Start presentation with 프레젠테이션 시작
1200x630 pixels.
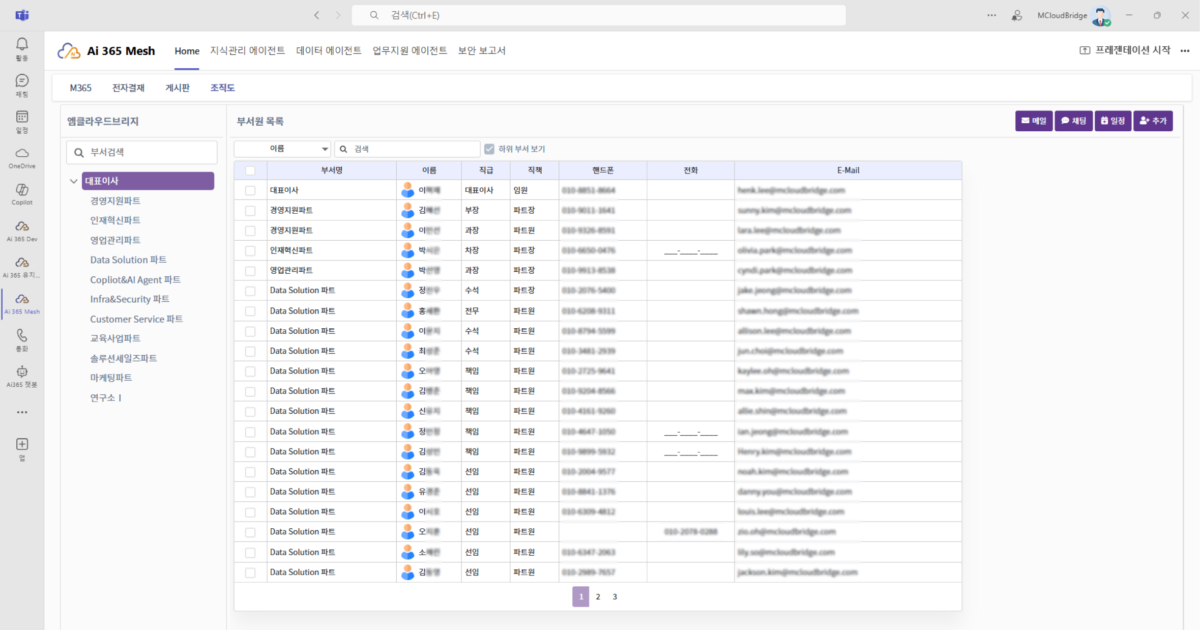[x=1125, y=51]
